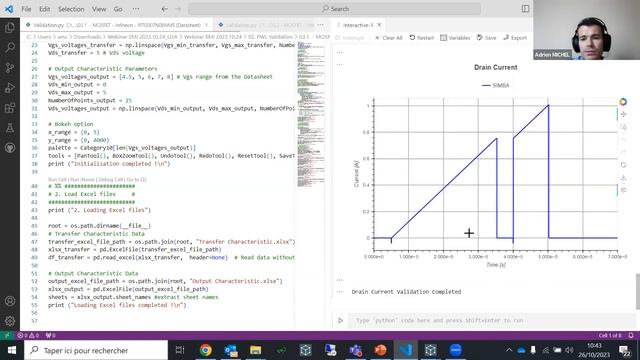This screenshot has width=640, height=360.
Task: Expand the topmost collapsed cell ellipsis
Action: pos(340,53)
